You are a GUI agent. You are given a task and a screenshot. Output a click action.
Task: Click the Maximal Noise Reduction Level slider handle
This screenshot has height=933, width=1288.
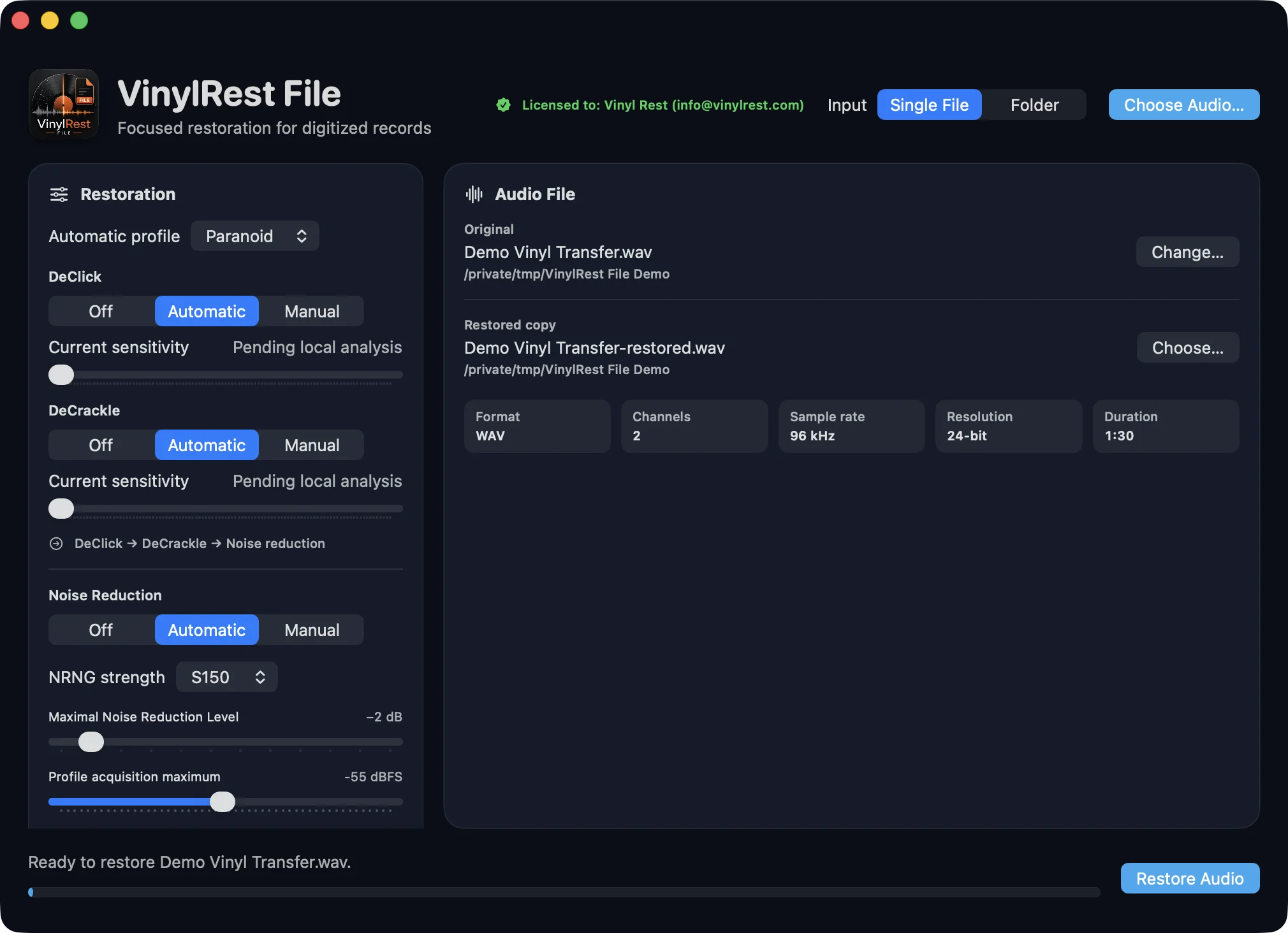(x=91, y=742)
